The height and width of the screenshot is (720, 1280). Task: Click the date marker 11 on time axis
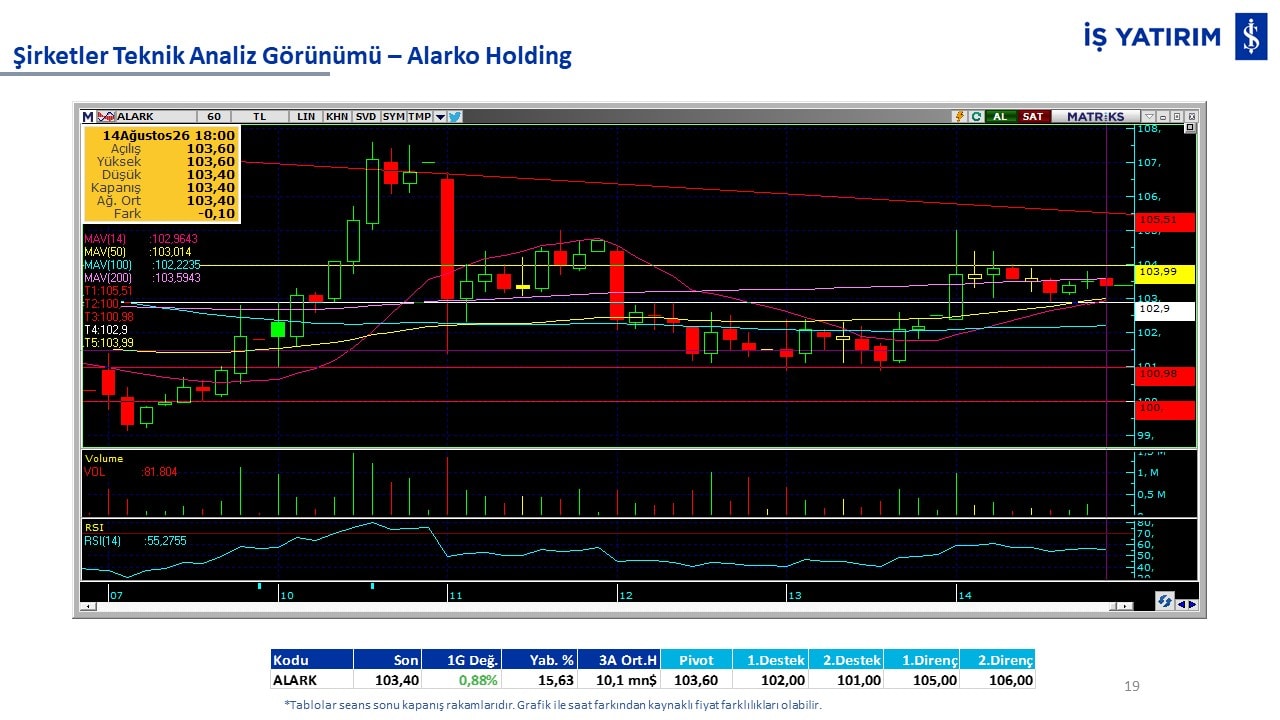(456, 595)
